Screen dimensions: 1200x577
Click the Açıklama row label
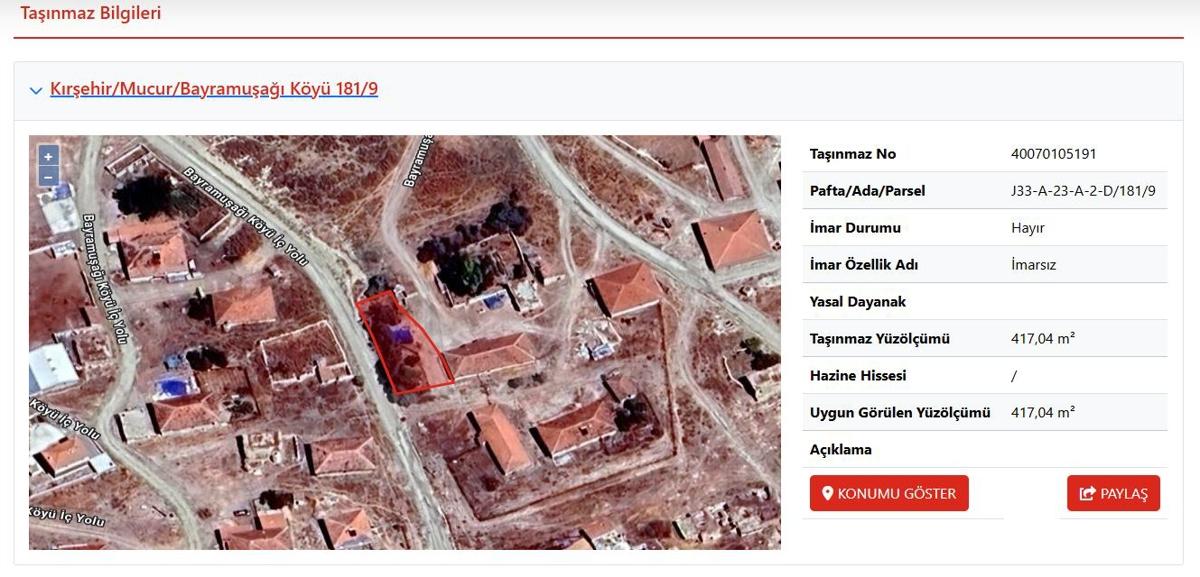pyautogui.click(x=840, y=450)
